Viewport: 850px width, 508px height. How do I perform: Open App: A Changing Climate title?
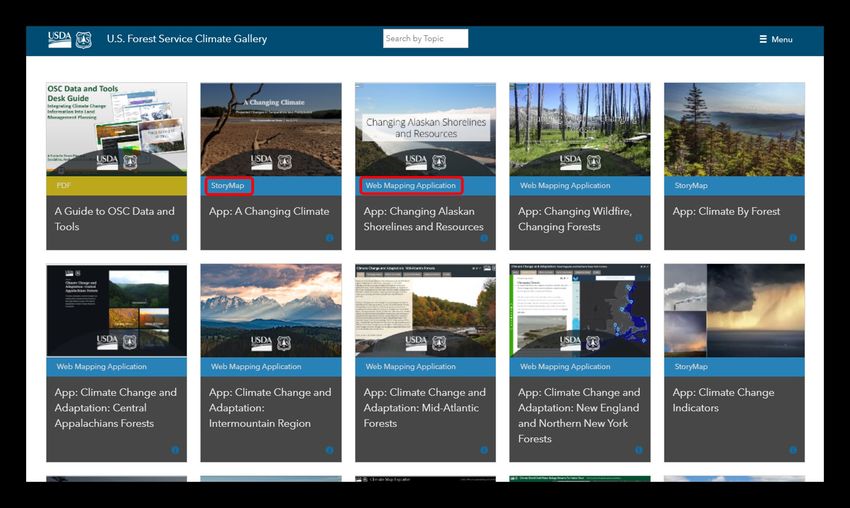pyautogui.click(x=269, y=211)
